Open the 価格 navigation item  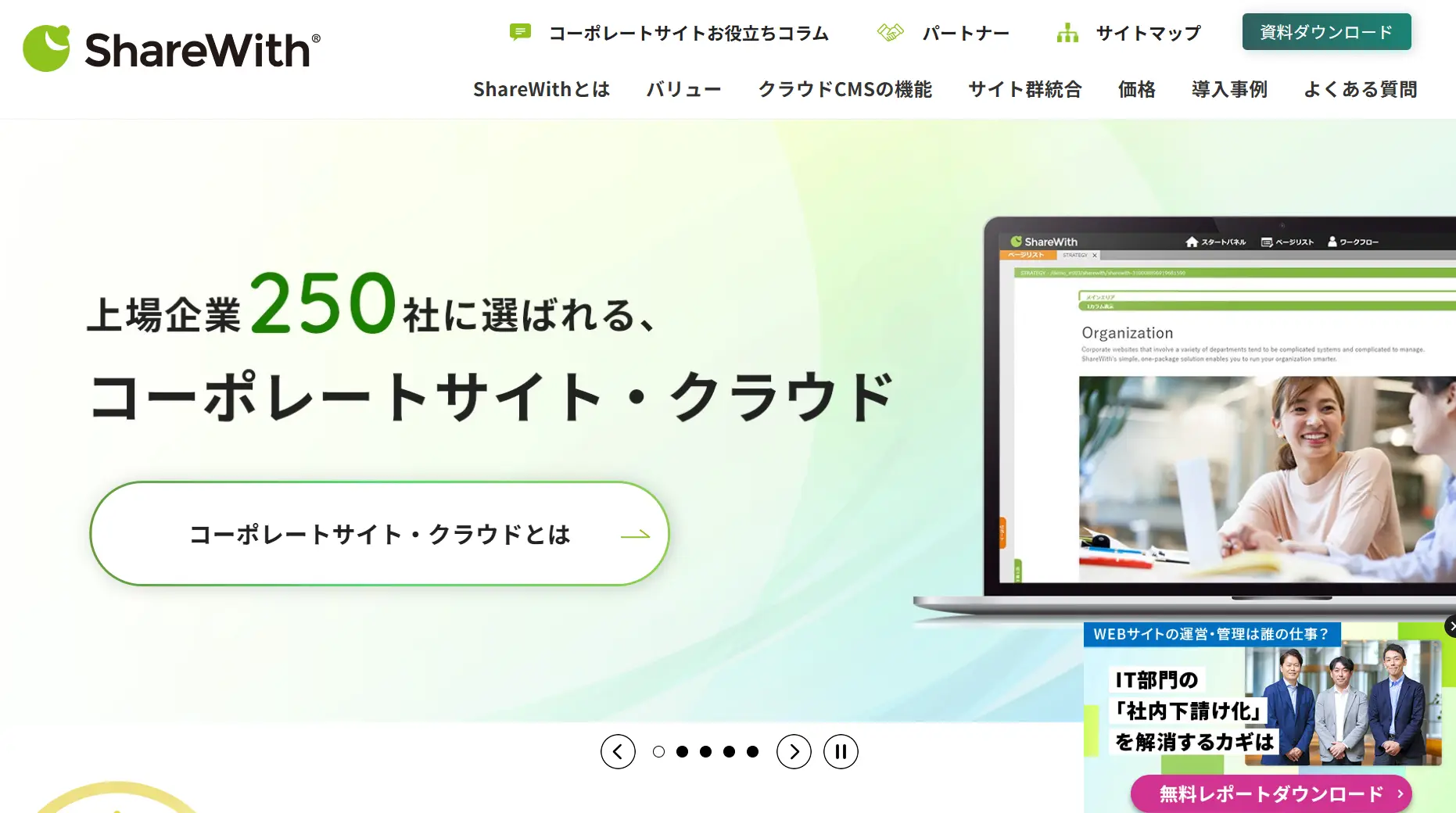click(1136, 89)
